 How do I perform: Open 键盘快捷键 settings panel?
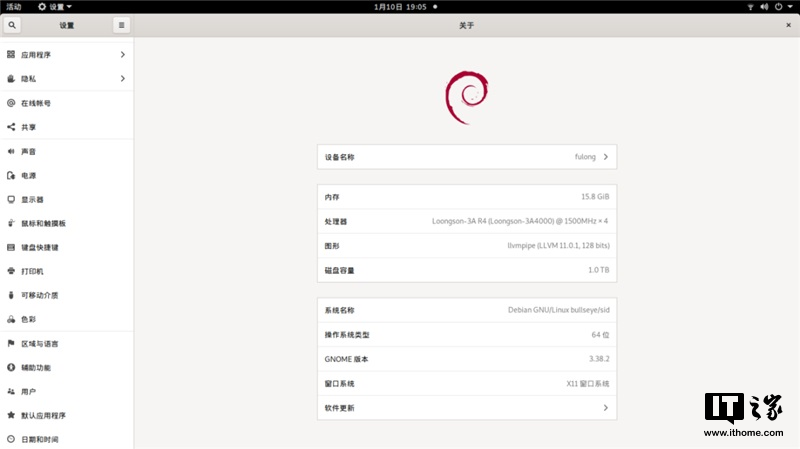coord(67,247)
